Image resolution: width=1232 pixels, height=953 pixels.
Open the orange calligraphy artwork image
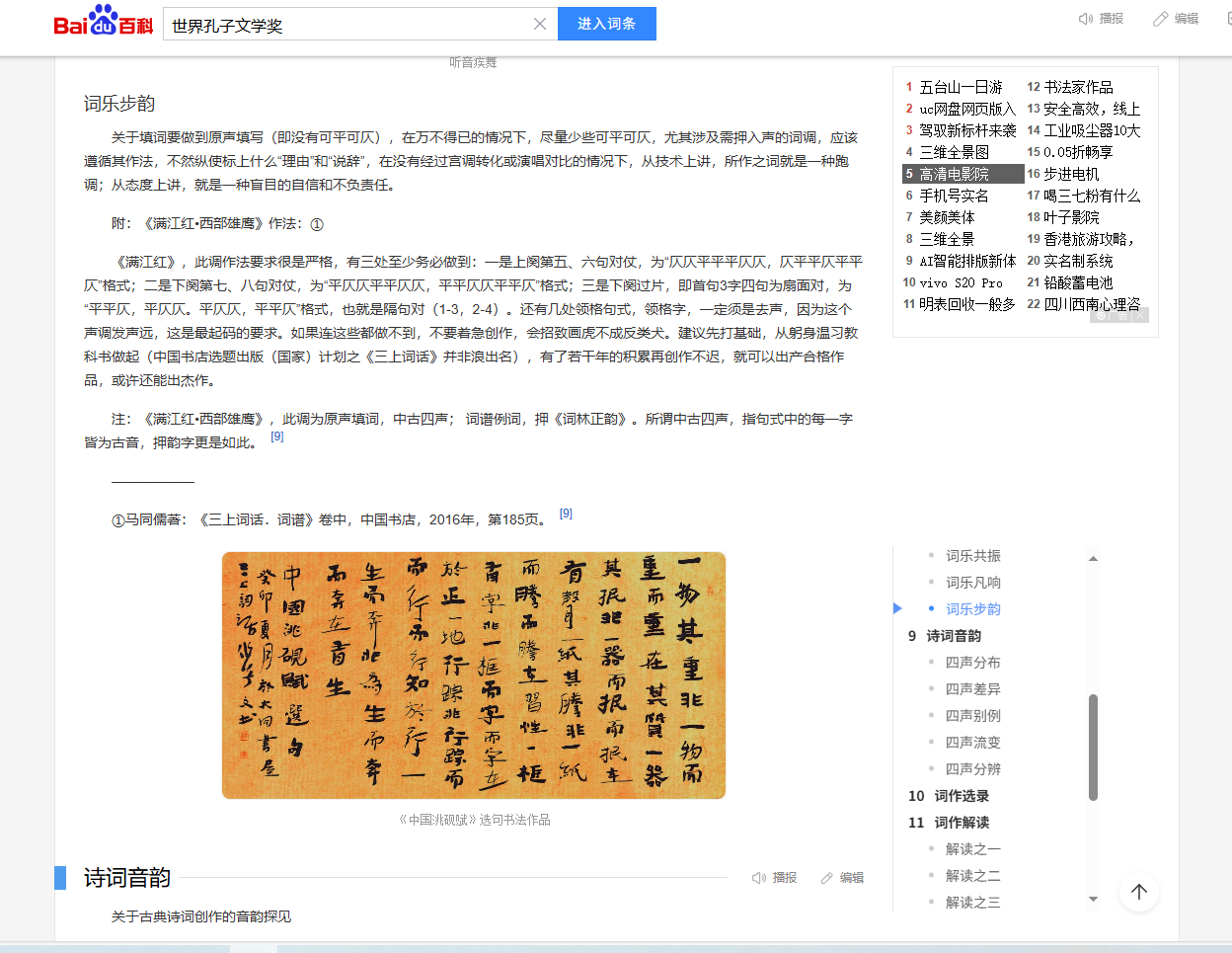point(474,675)
